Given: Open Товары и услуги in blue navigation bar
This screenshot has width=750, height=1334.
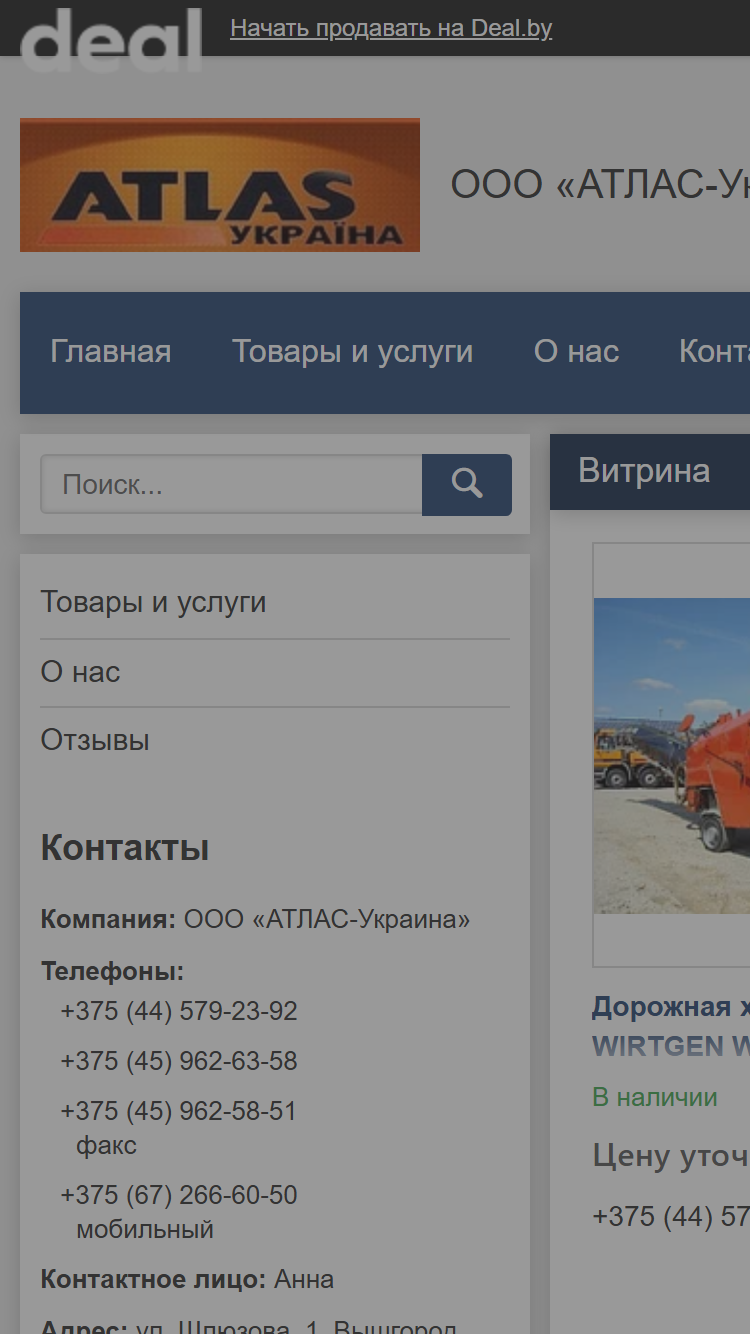Looking at the screenshot, I should click(353, 351).
